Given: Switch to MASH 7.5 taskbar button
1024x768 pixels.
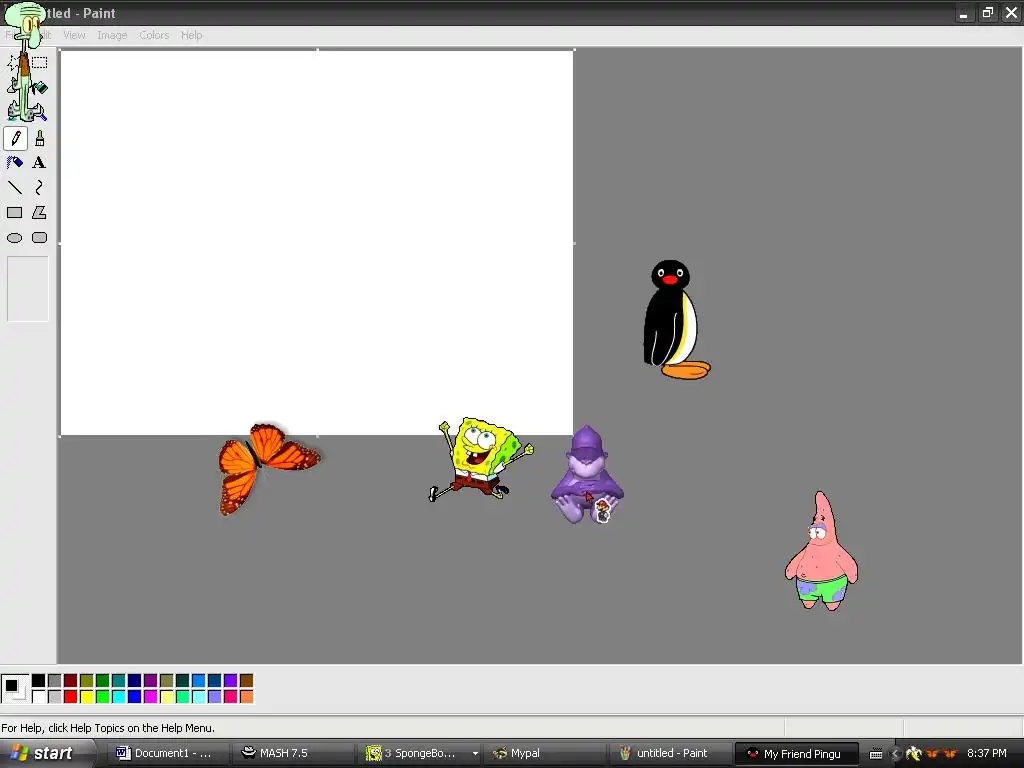Looking at the screenshot, I should (292, 754).
